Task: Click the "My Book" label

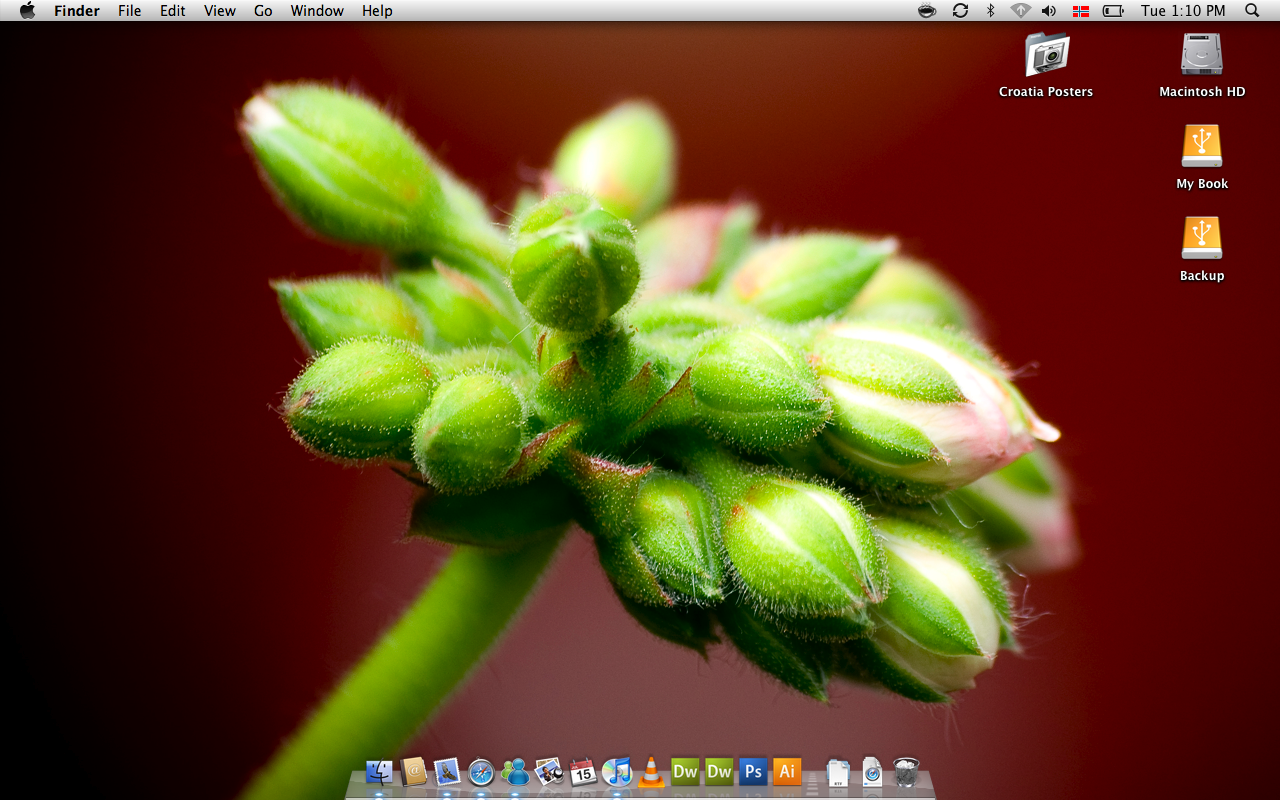Action: point(1202,184)
